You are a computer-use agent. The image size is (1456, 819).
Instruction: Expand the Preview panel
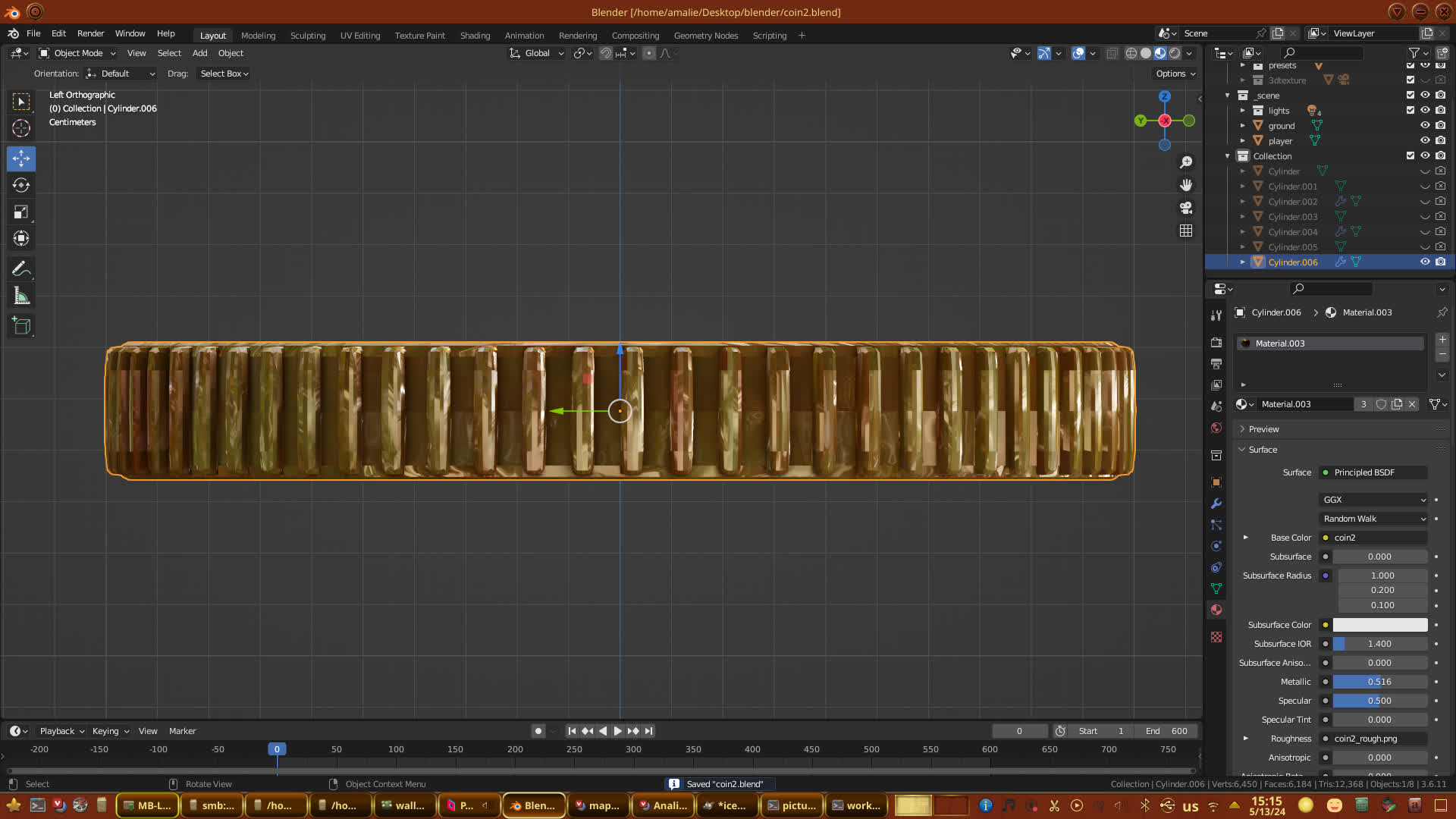click(1263, 429)
